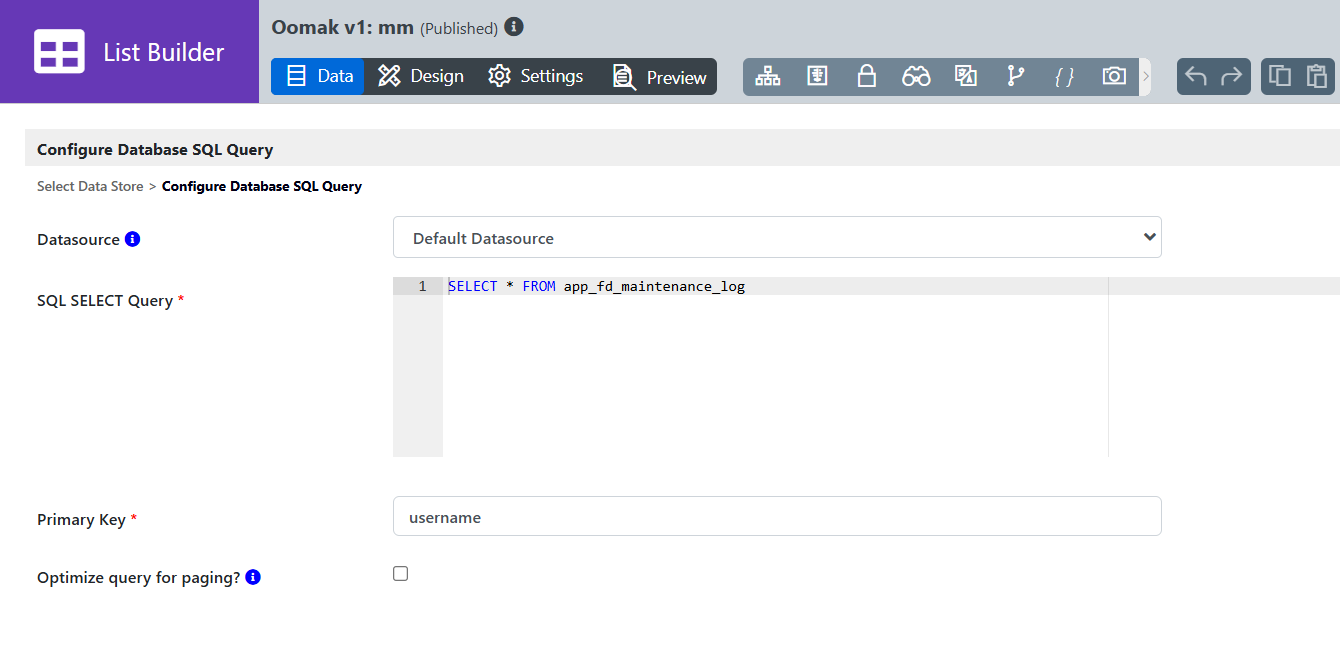The width and height of the screenshot is (1340, 664).
Task: Click the code branch icon
Action: pos(1015,77)
